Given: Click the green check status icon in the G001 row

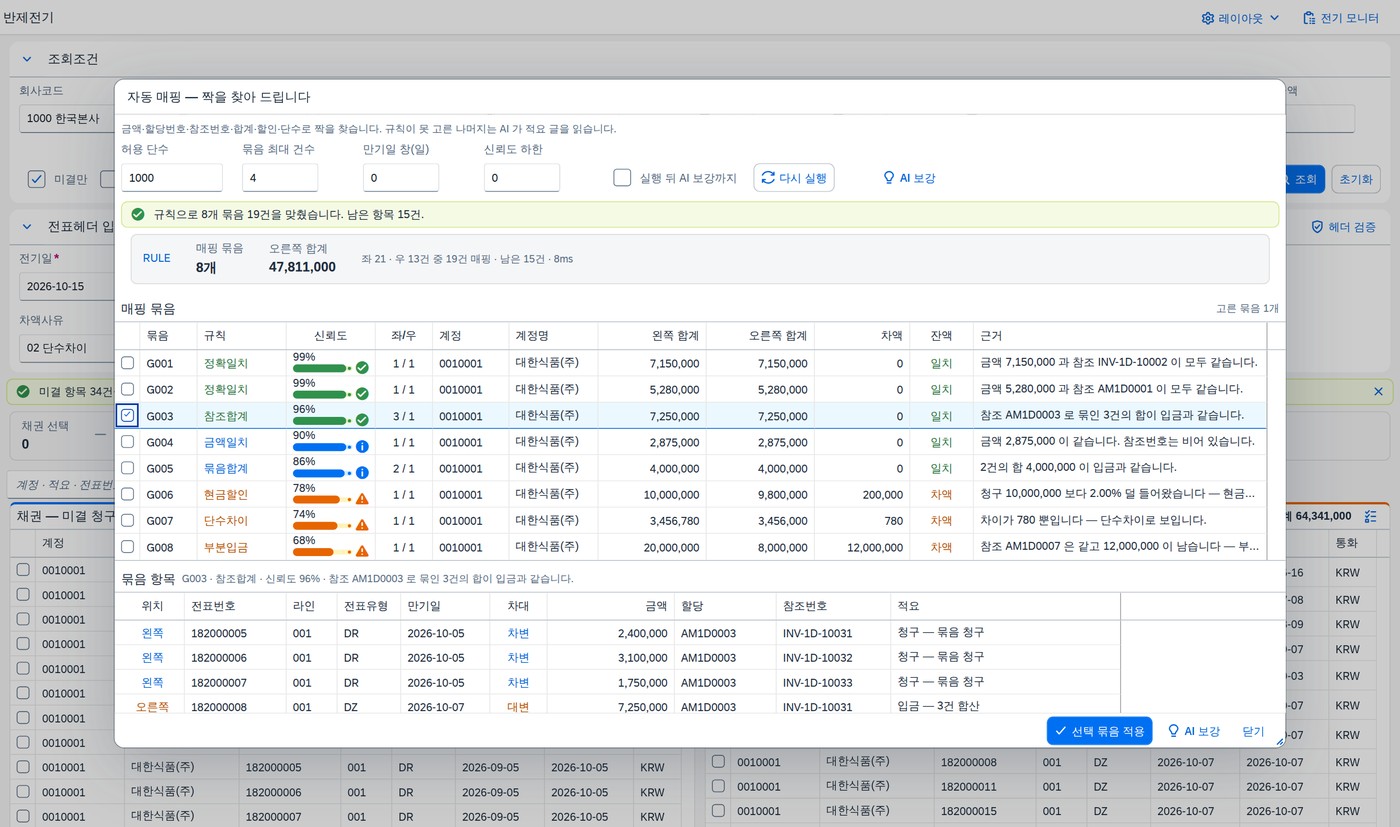Looking at the screenshot, I should [x=362, y=368].
